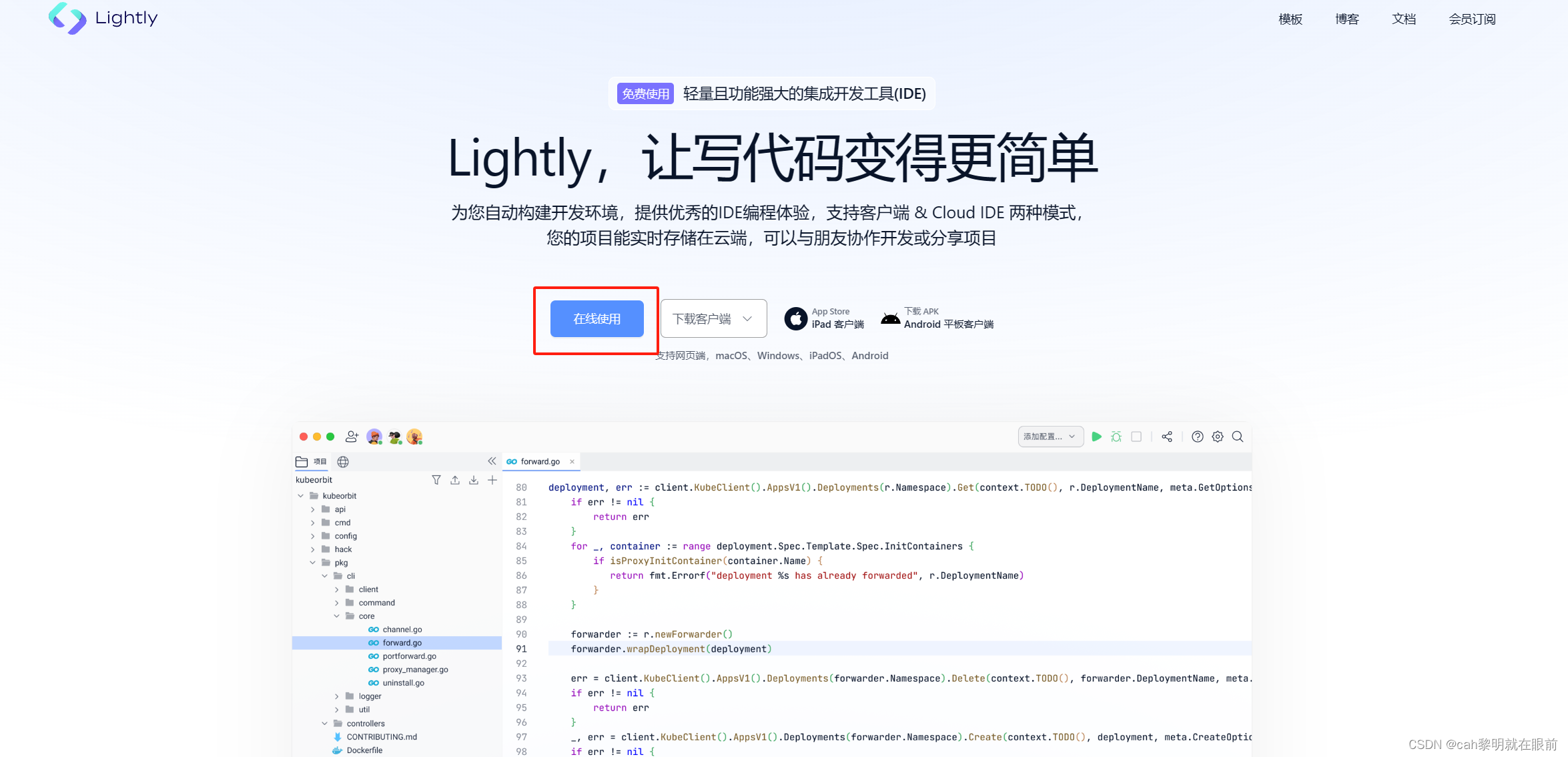
Task: Click the filter icon in project panel
Action: point(436,480)
